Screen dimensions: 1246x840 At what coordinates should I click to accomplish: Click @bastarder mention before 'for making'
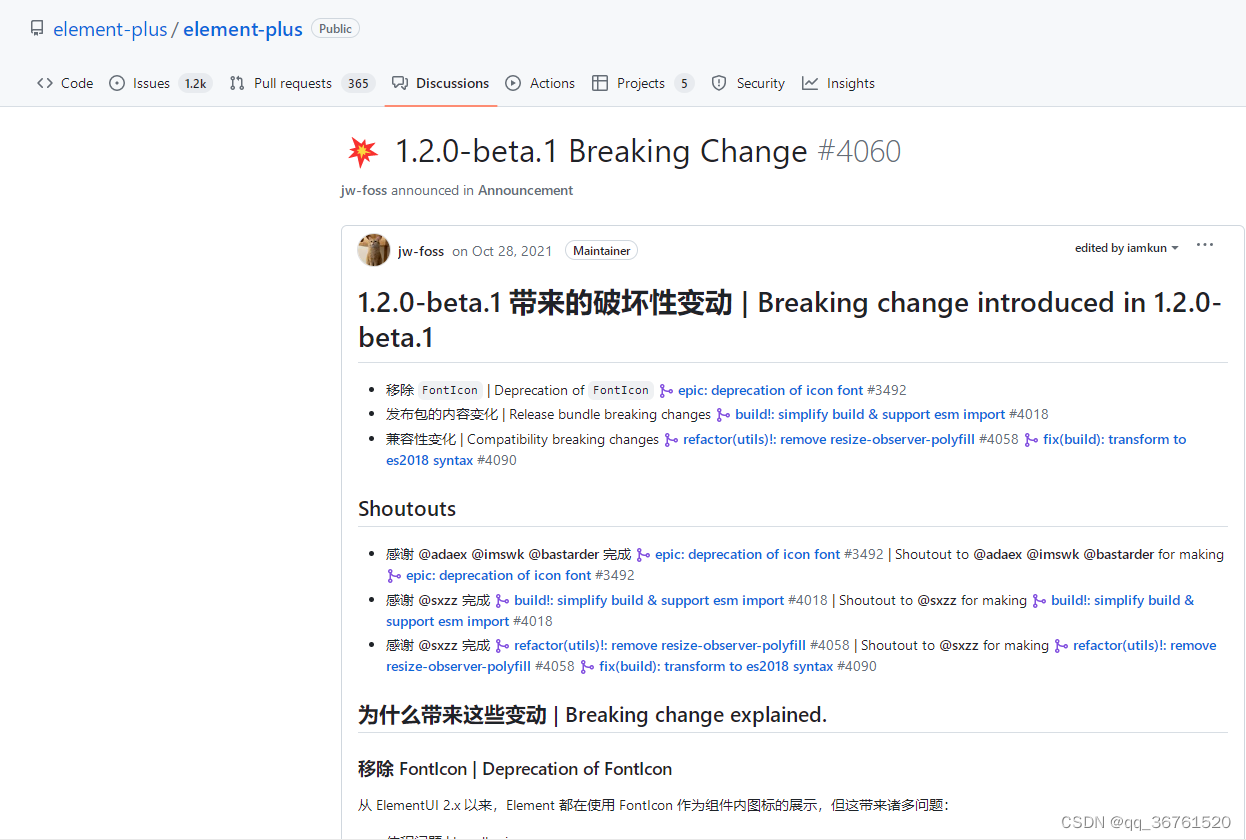(1119, 554)
